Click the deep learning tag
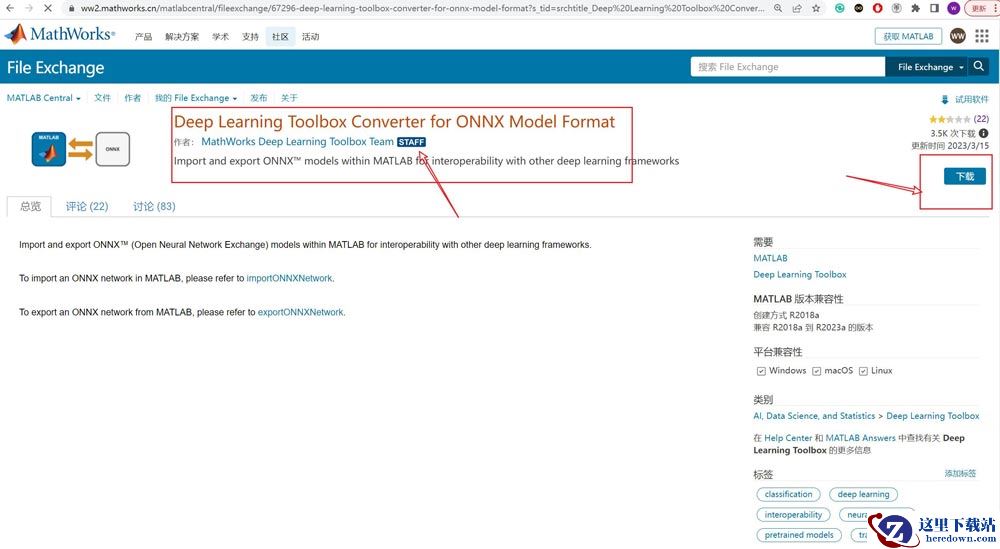1000x549 pixels. (x=863, y=494)
